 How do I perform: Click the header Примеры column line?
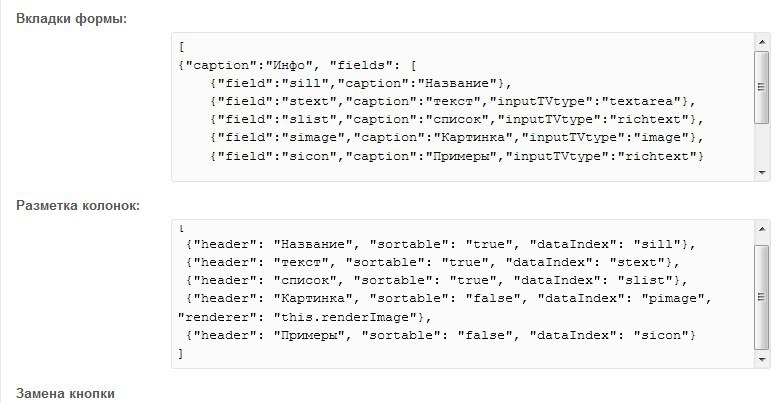click(441, 335)
